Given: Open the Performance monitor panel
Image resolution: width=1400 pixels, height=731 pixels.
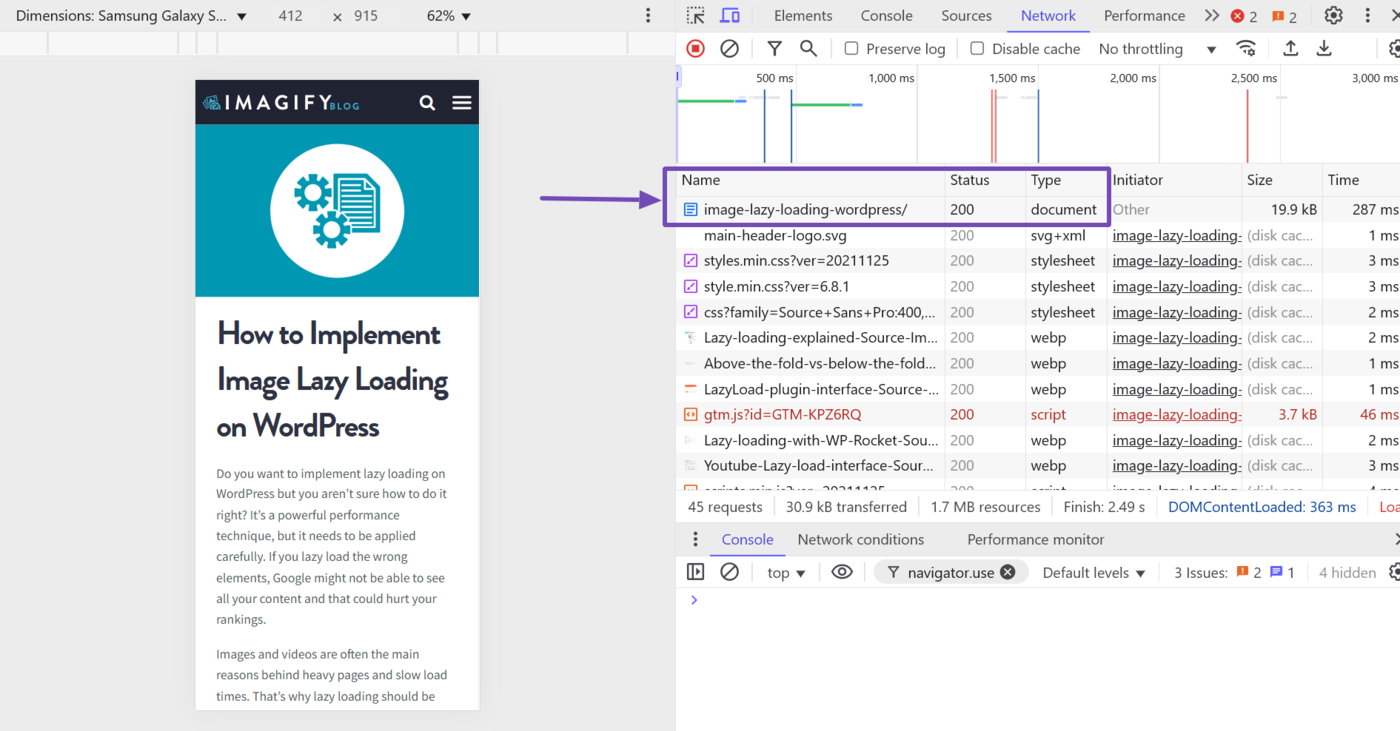Looking at the screenshot, I should coord(1035,538).
